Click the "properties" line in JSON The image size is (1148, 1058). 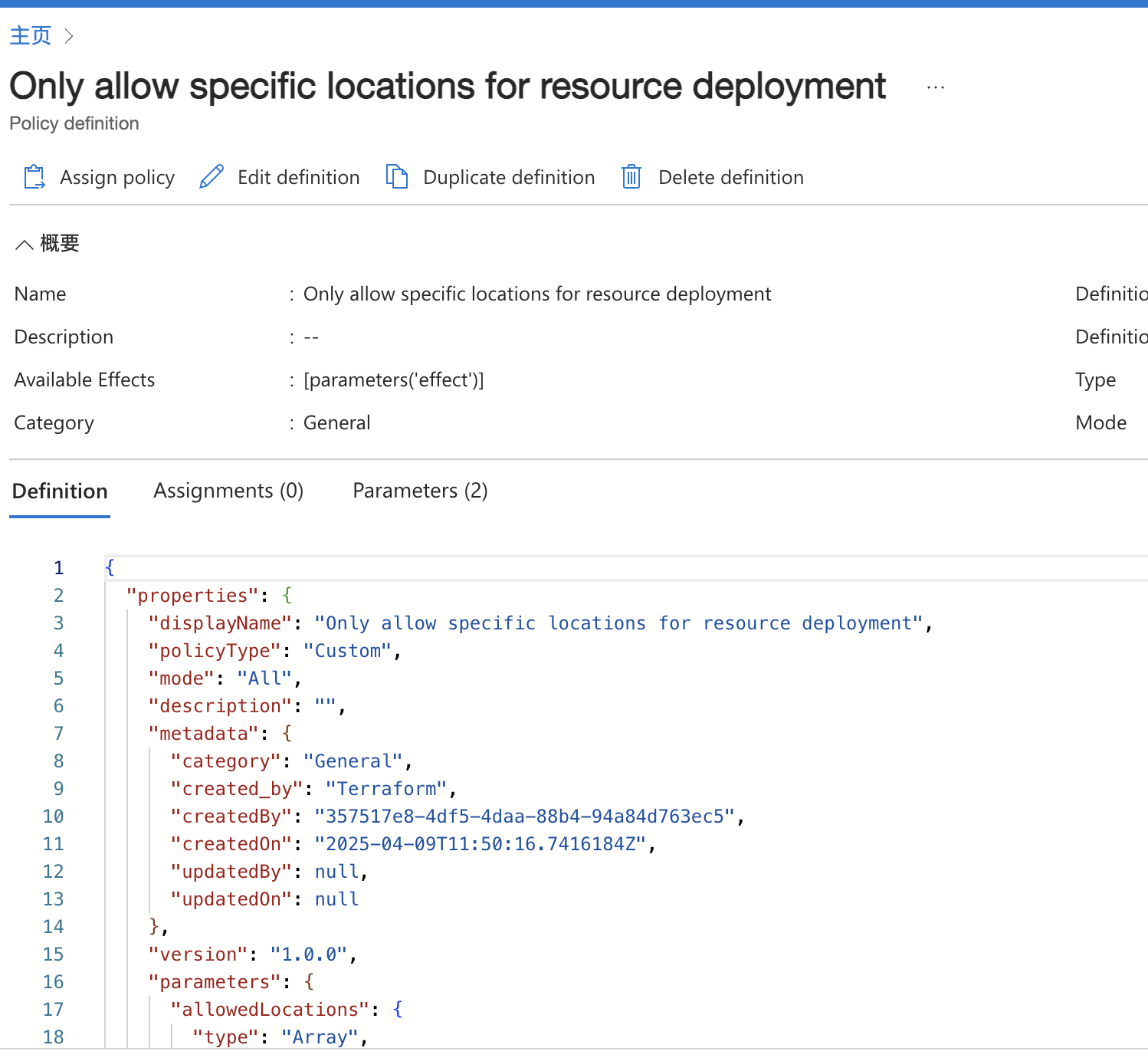click(x=209, y=596)
